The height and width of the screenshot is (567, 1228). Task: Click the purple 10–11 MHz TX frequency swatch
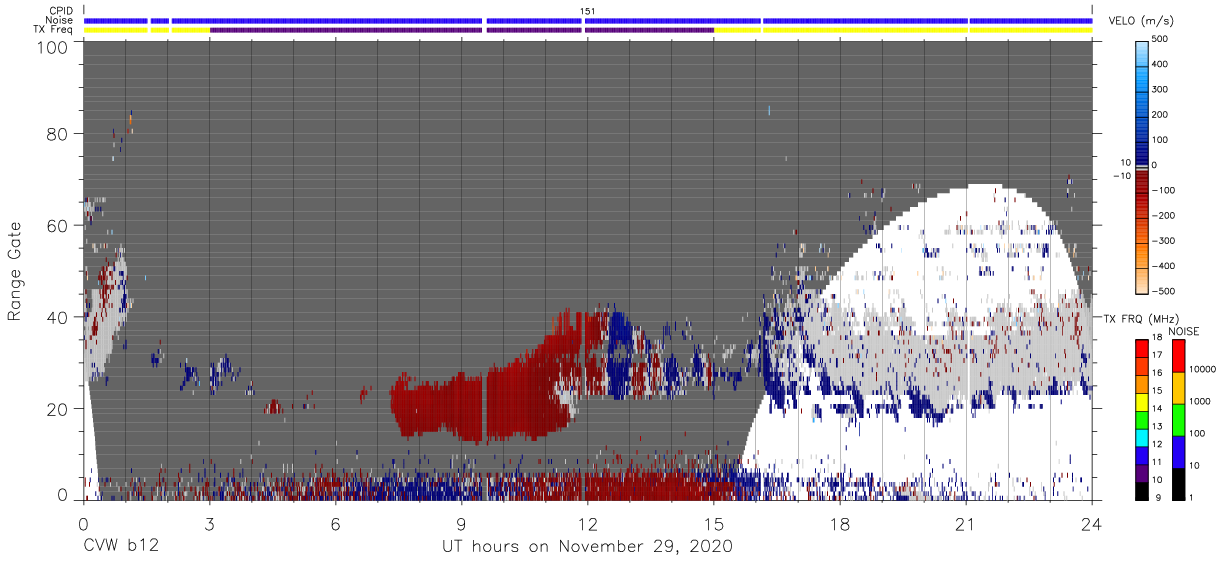(1142, 472)
